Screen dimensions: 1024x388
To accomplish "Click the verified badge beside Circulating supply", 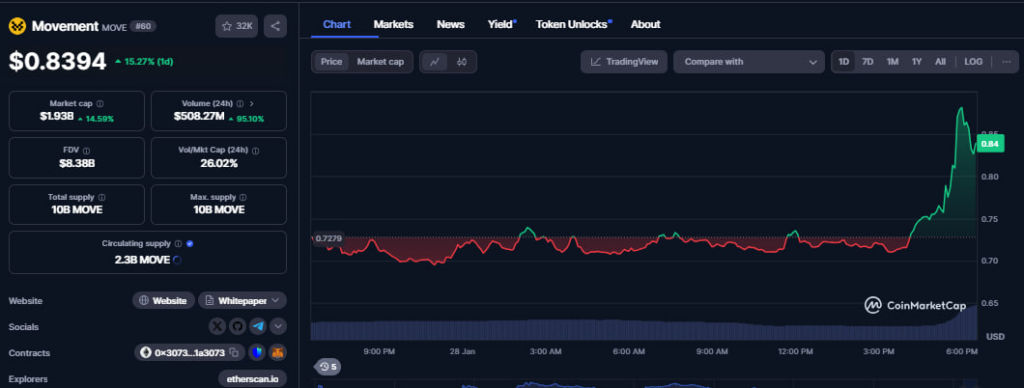I will [189, 244].
